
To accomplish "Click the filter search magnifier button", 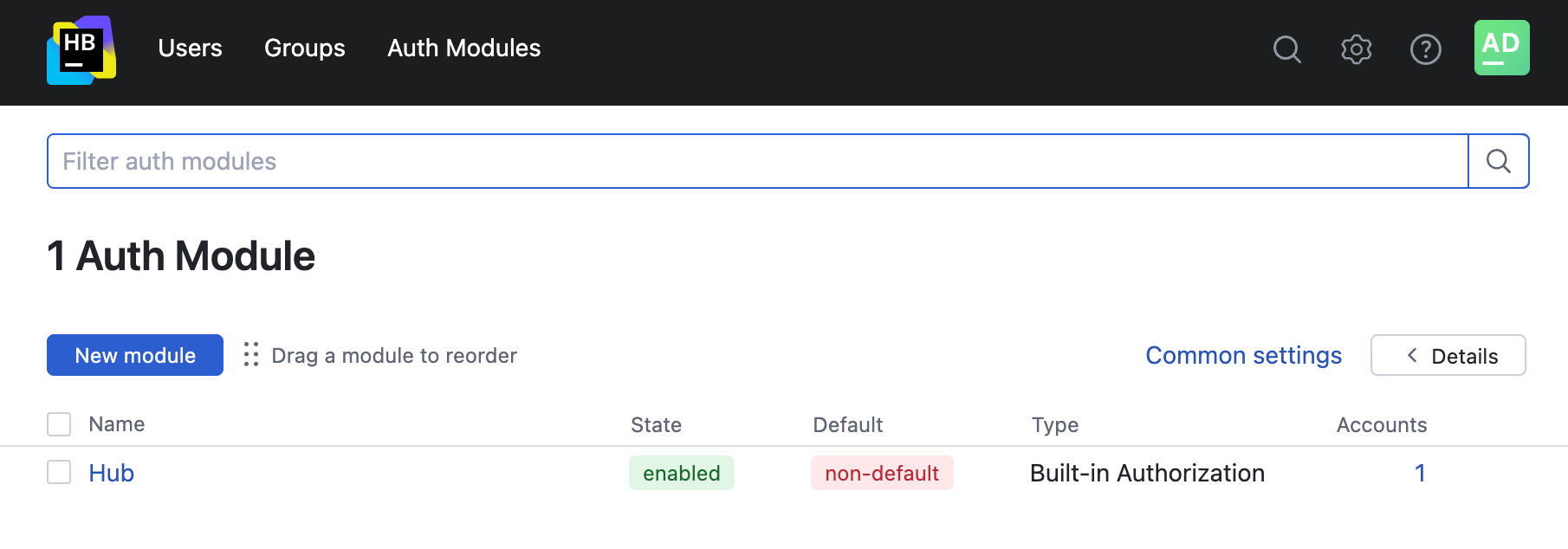I will 1499,161.
